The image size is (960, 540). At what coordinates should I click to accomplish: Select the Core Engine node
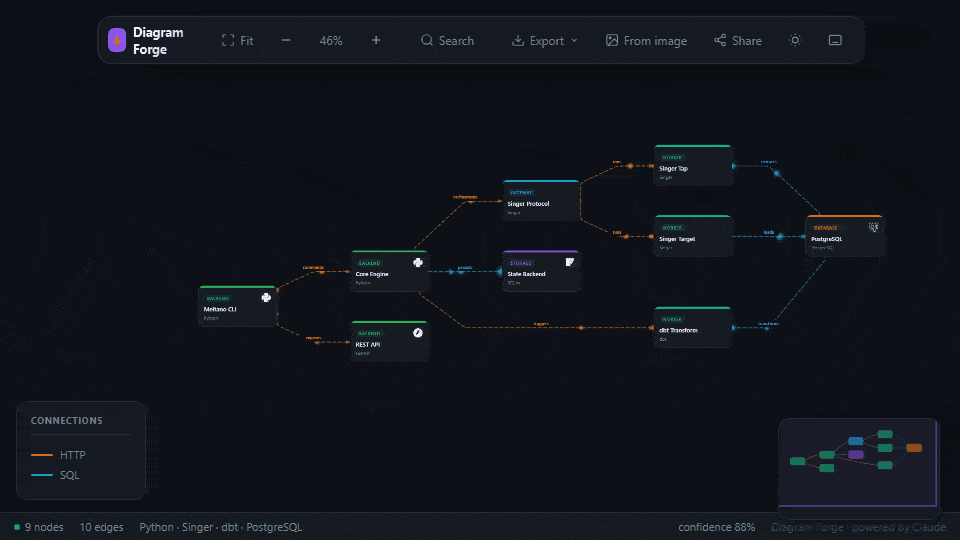[389, 271]
